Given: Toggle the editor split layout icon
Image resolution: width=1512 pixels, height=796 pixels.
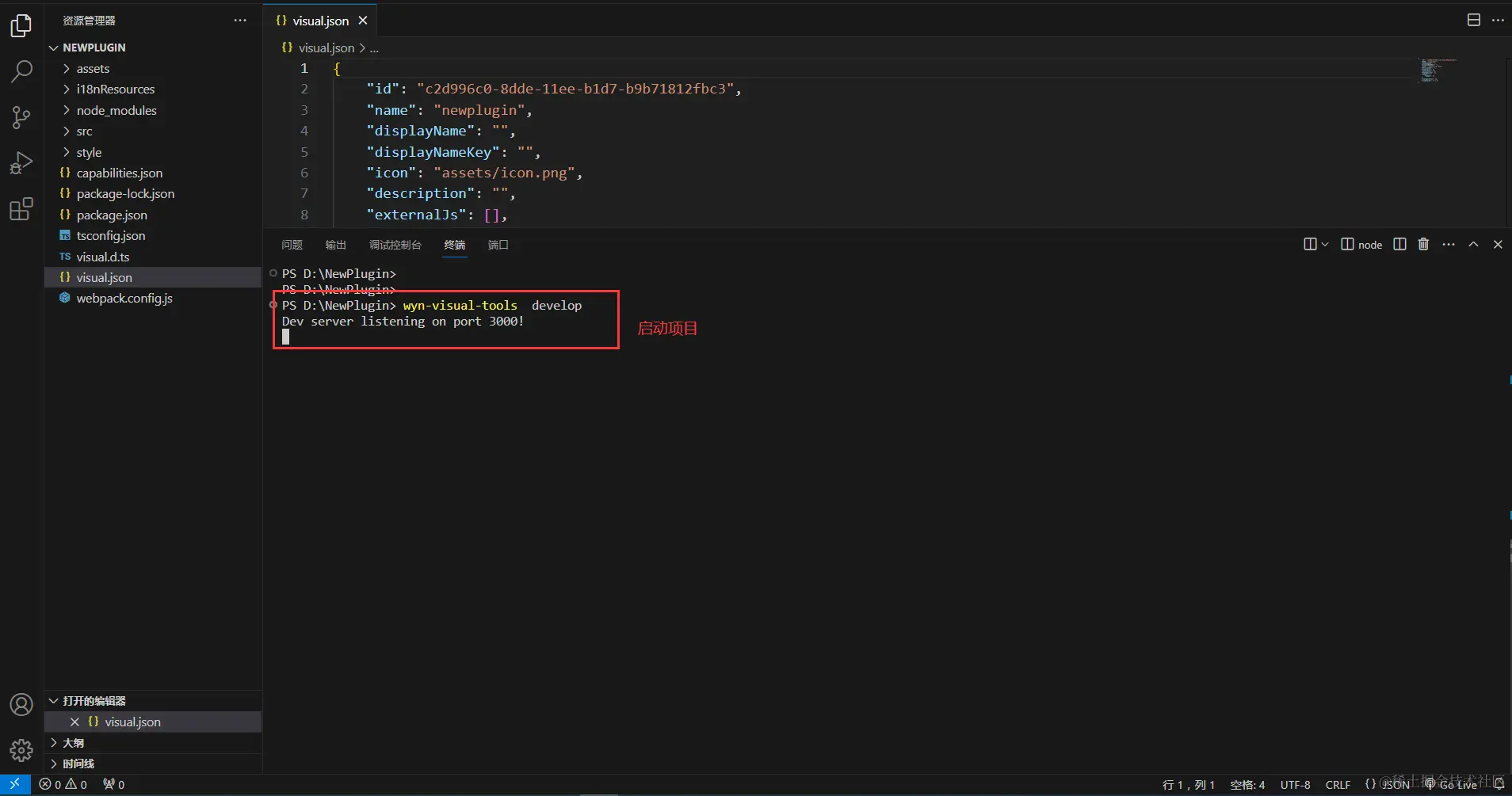Looking at the screenshot, I should 1473,20.
